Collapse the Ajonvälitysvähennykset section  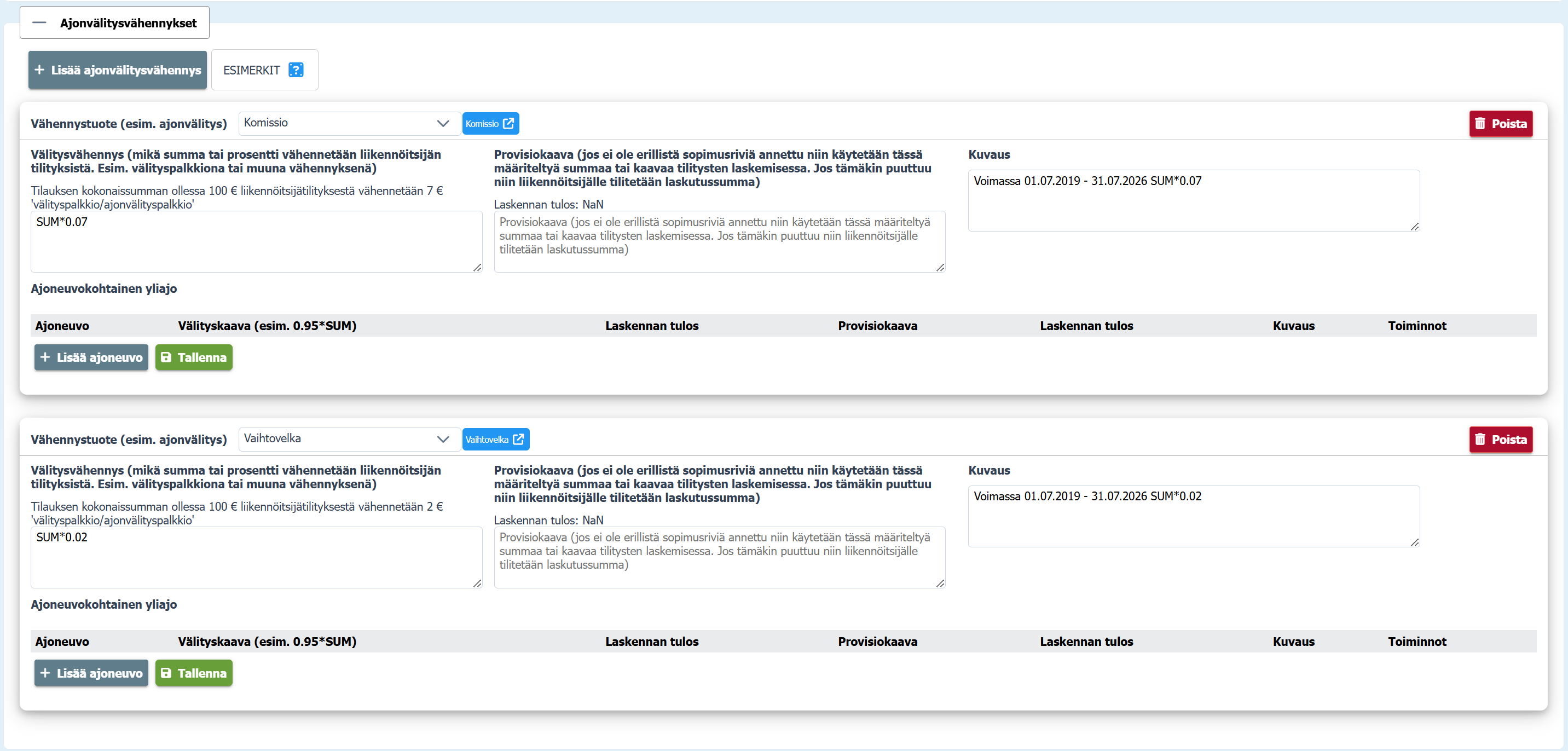pyautogui.click(x=39, y=23)
